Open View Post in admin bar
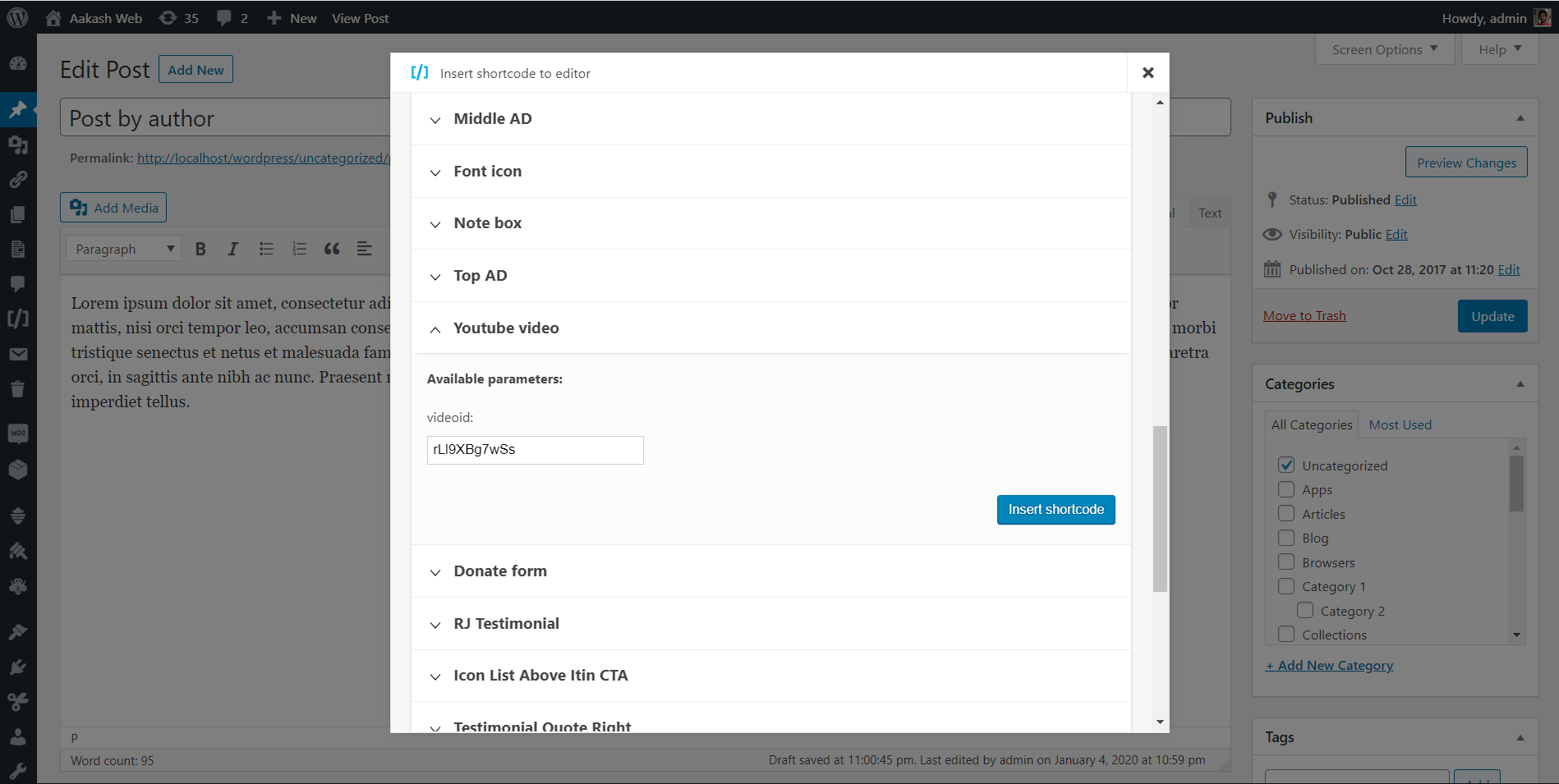Screen dimensions: 1559x784 [x=360, y=18]
